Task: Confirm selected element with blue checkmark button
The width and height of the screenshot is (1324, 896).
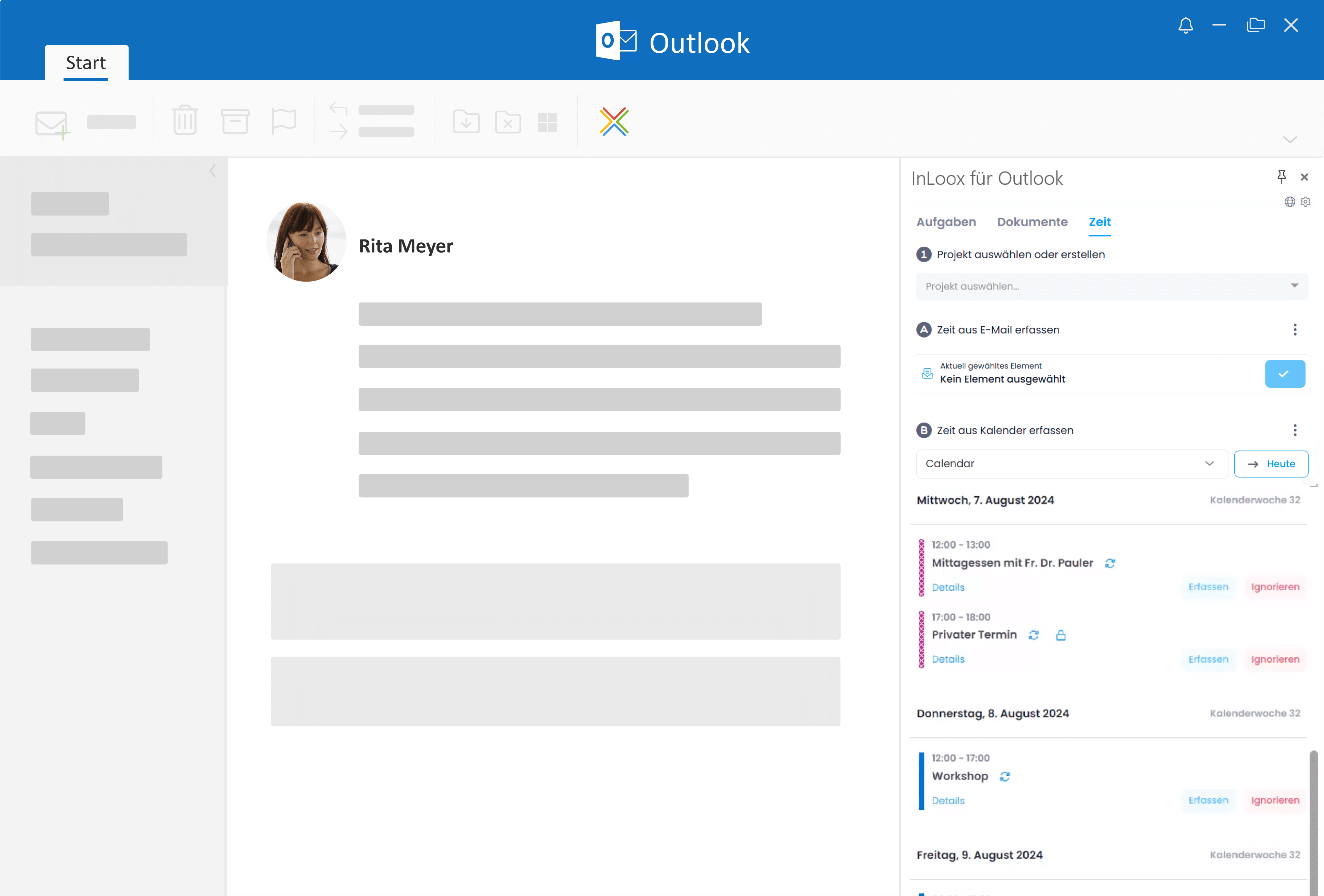Action: click(x=1285, y=374)
